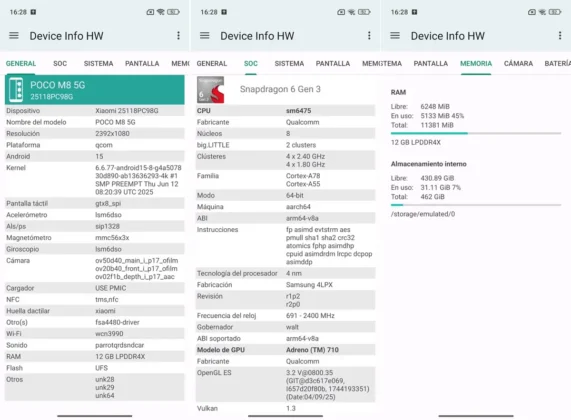
Task: Switch to SISTEMA tab in the first screen
Action: (x=98, y=63)
